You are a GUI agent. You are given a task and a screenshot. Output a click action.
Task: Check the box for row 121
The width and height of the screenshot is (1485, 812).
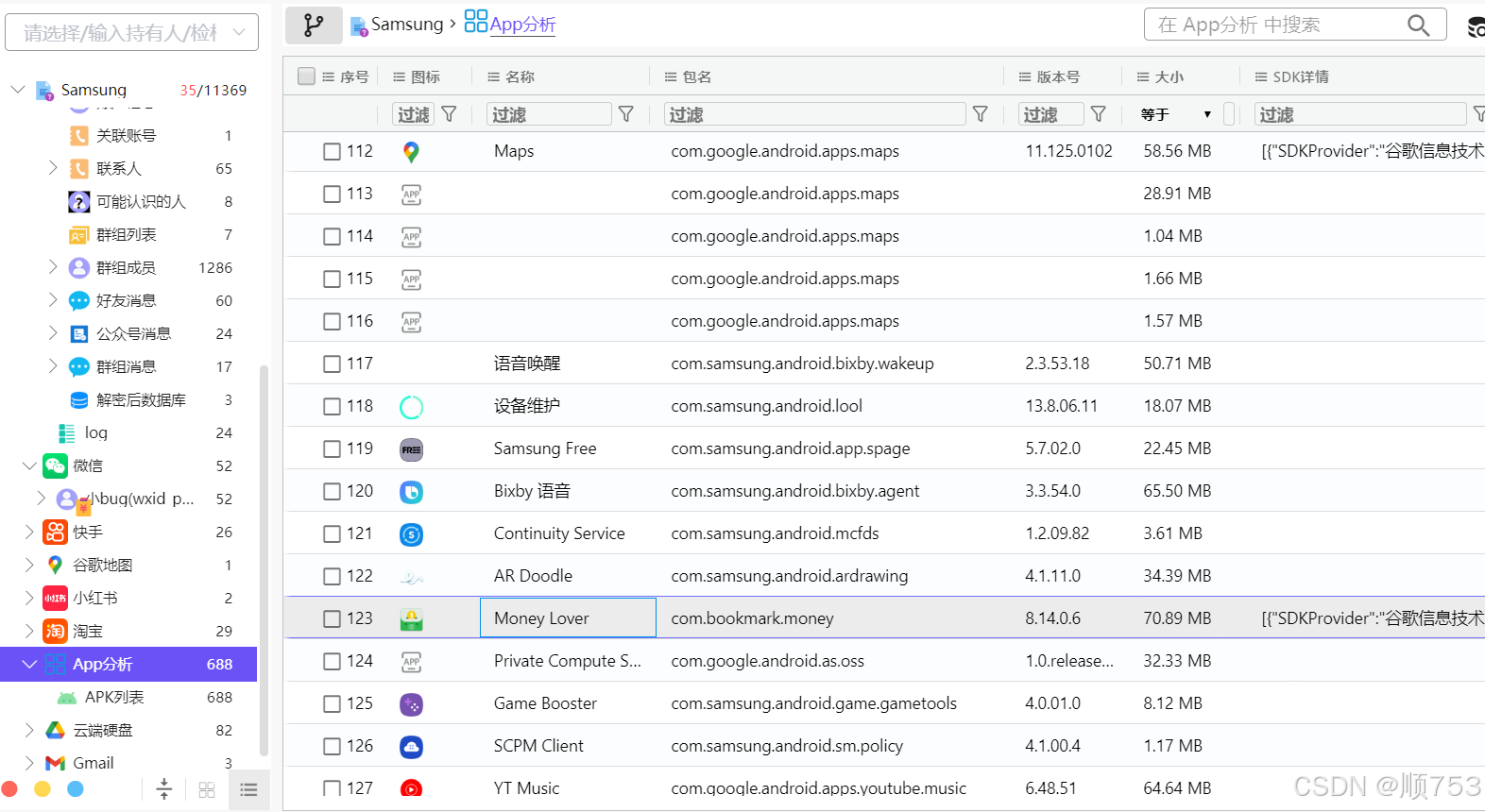tap(332, 534)
